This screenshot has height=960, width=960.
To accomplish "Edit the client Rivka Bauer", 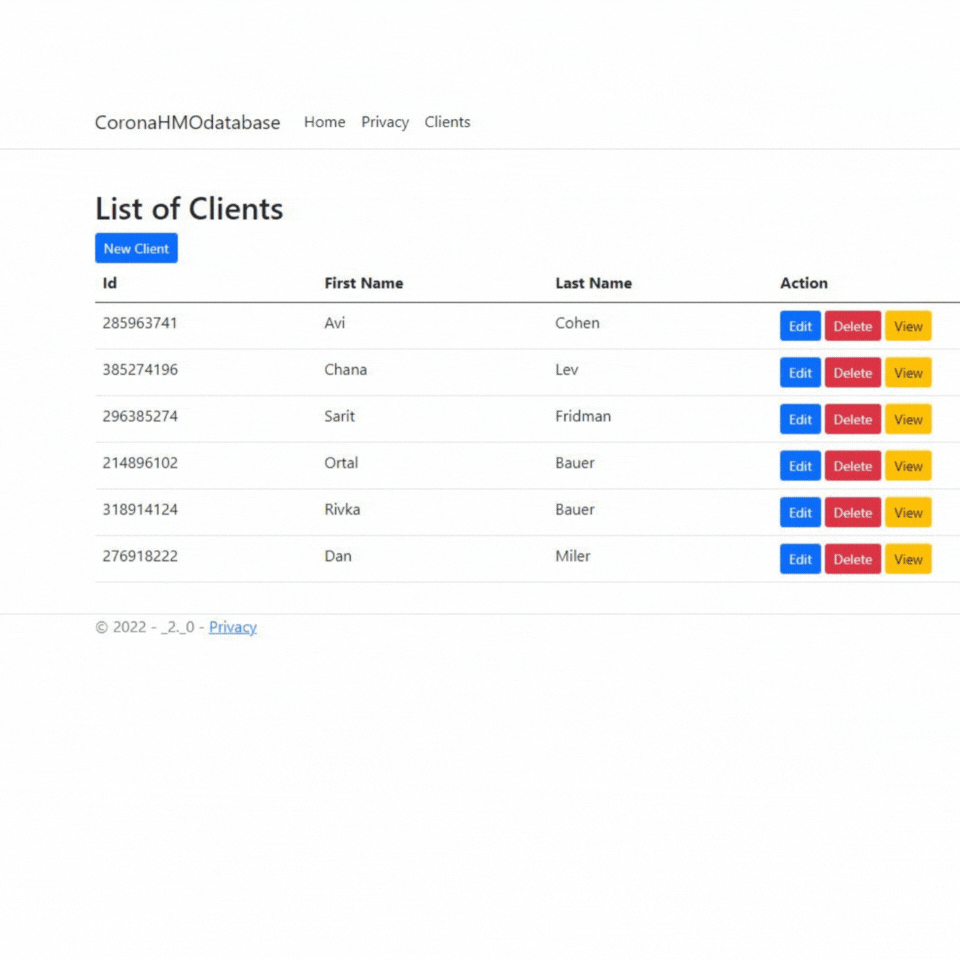I will click(x=799, y=512).
